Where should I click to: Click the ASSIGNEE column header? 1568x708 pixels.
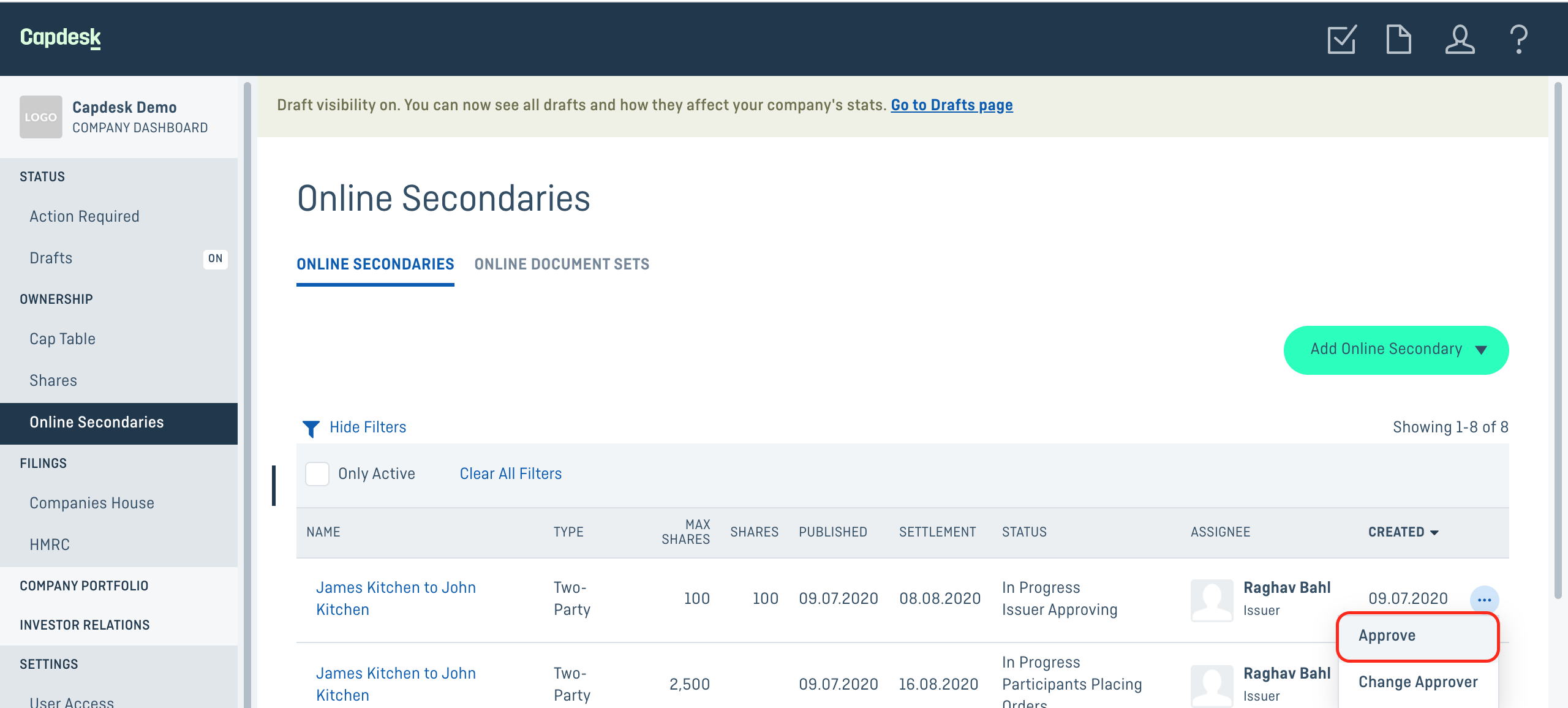(x=1221, y=532)
